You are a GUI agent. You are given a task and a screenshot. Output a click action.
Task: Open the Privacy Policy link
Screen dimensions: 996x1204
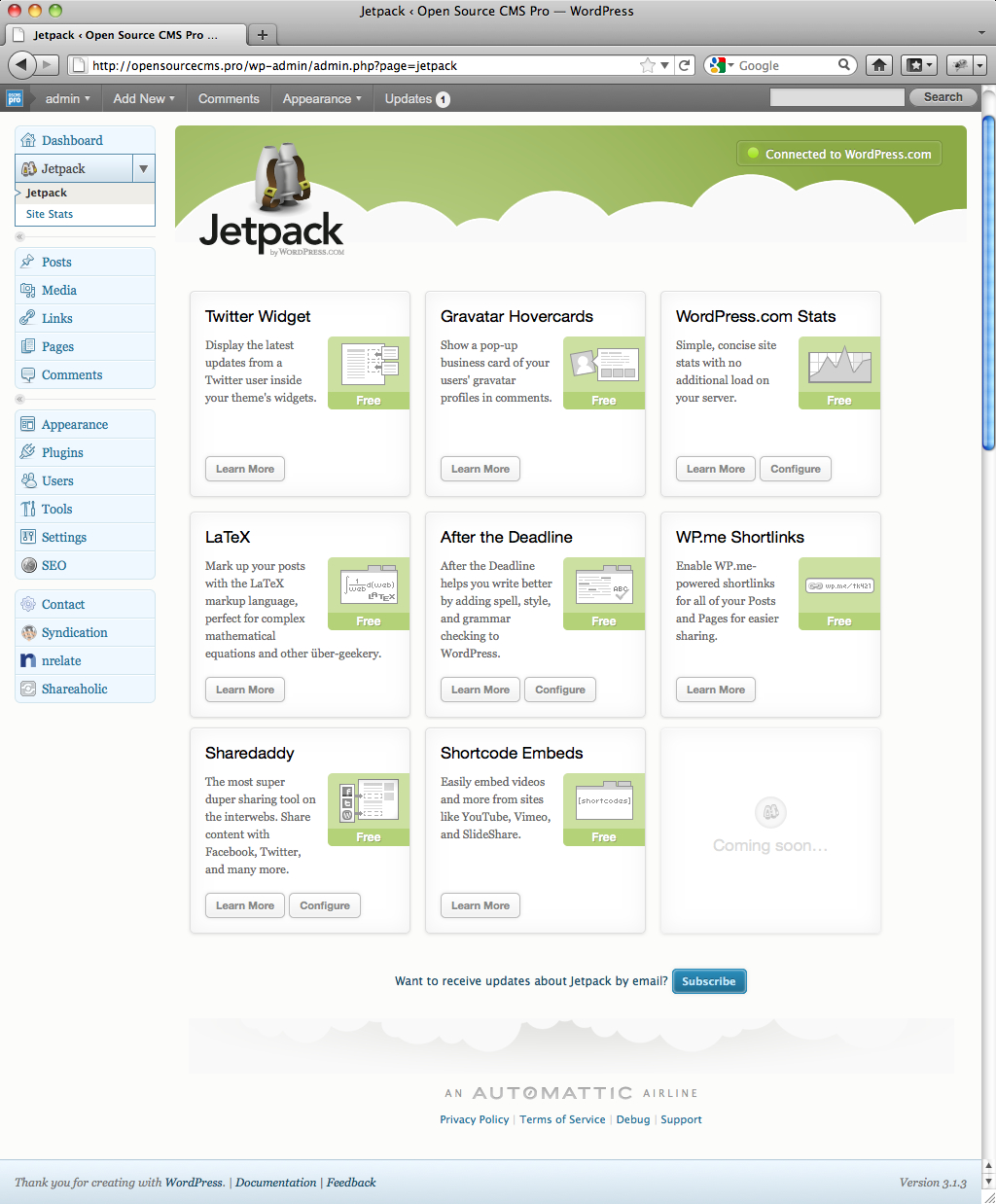click(x=475, y=1119)
